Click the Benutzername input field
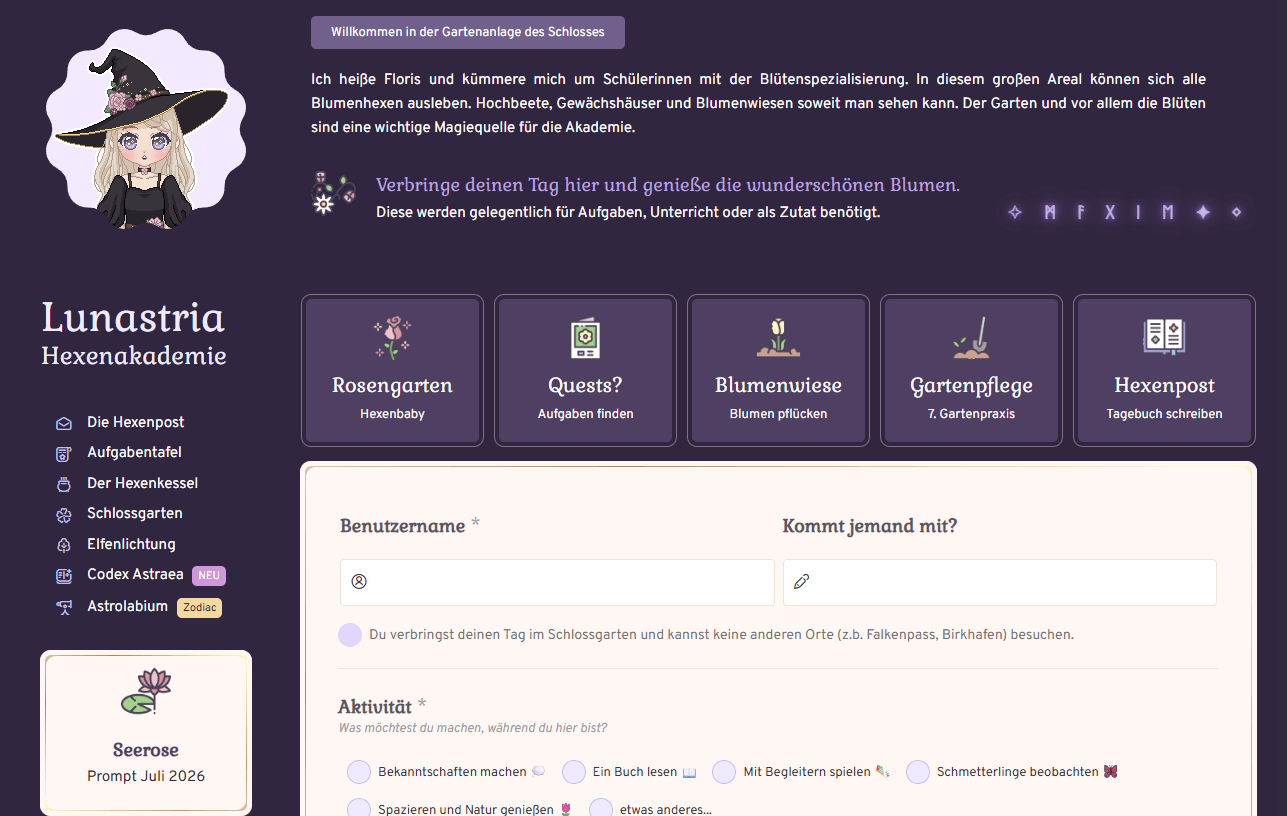The height and width of the screenshot is (816, 1287). pos(557,582)
